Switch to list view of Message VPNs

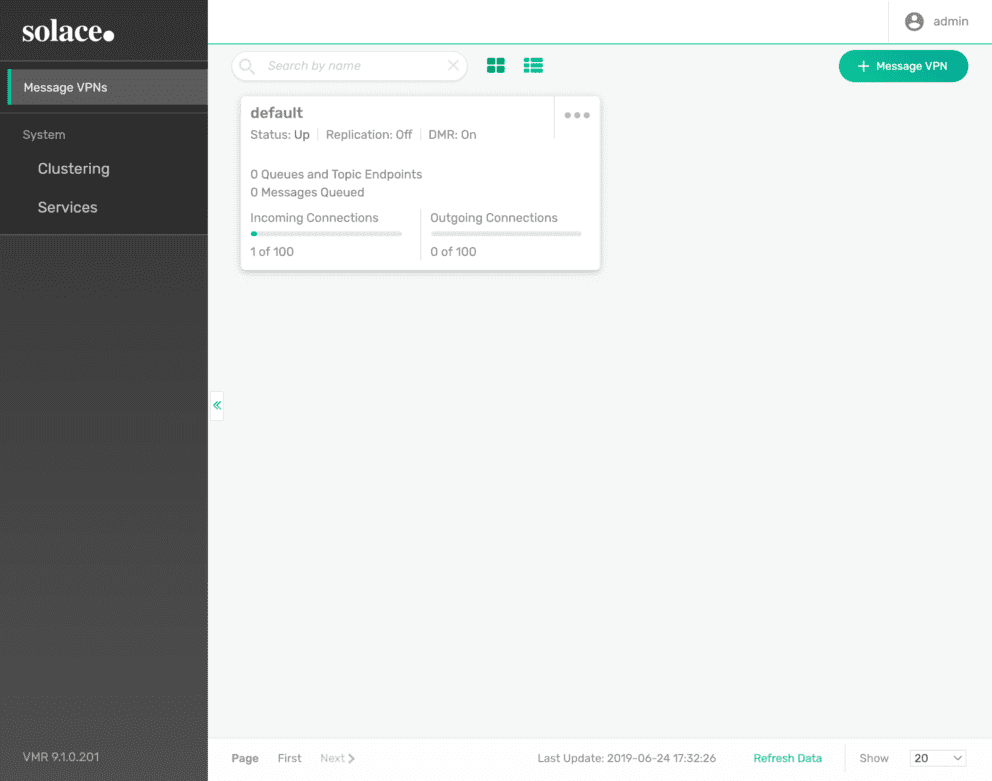(533, 65)
